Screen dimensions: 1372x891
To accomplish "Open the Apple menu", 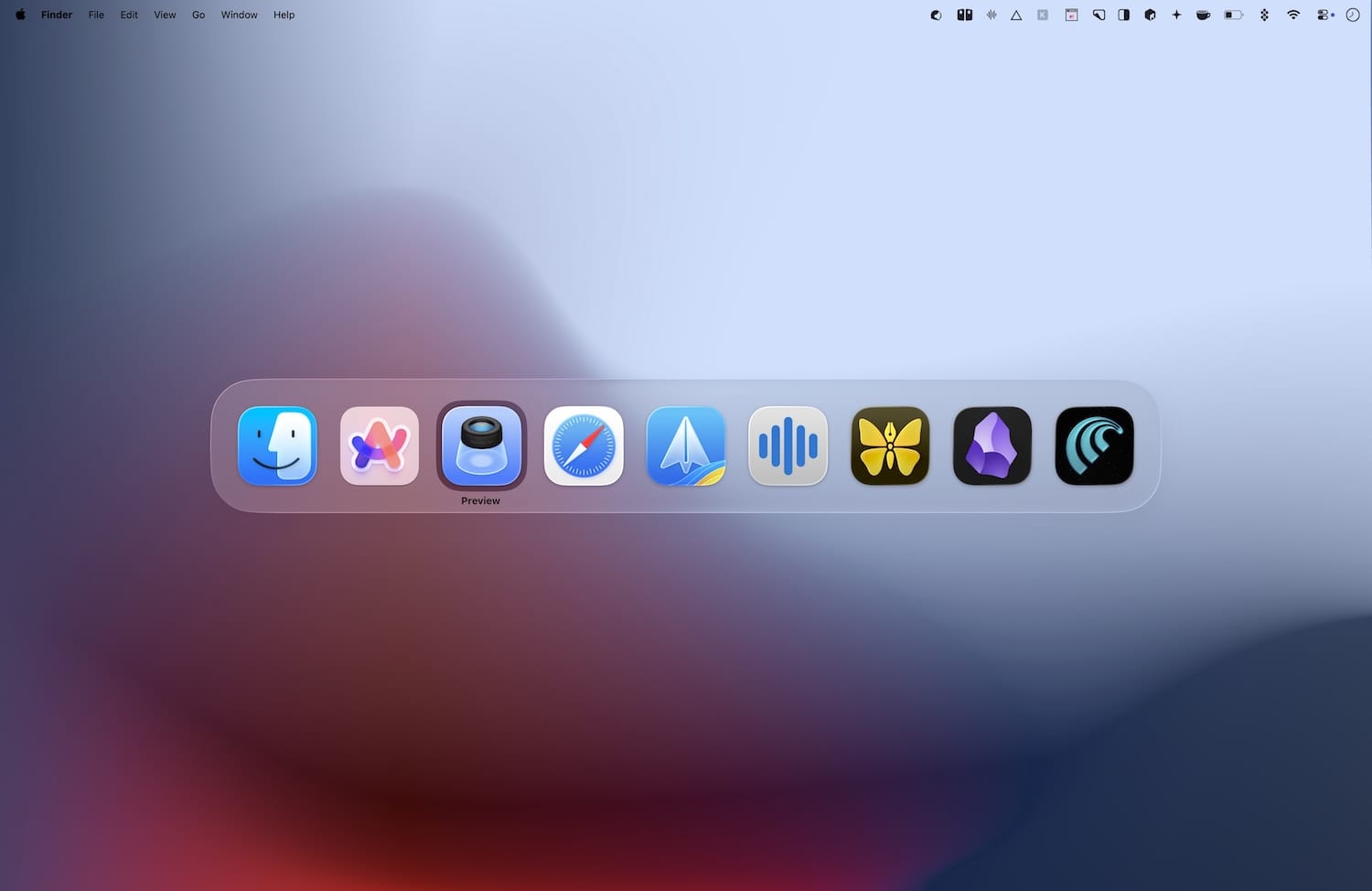I will pos(20,15).
